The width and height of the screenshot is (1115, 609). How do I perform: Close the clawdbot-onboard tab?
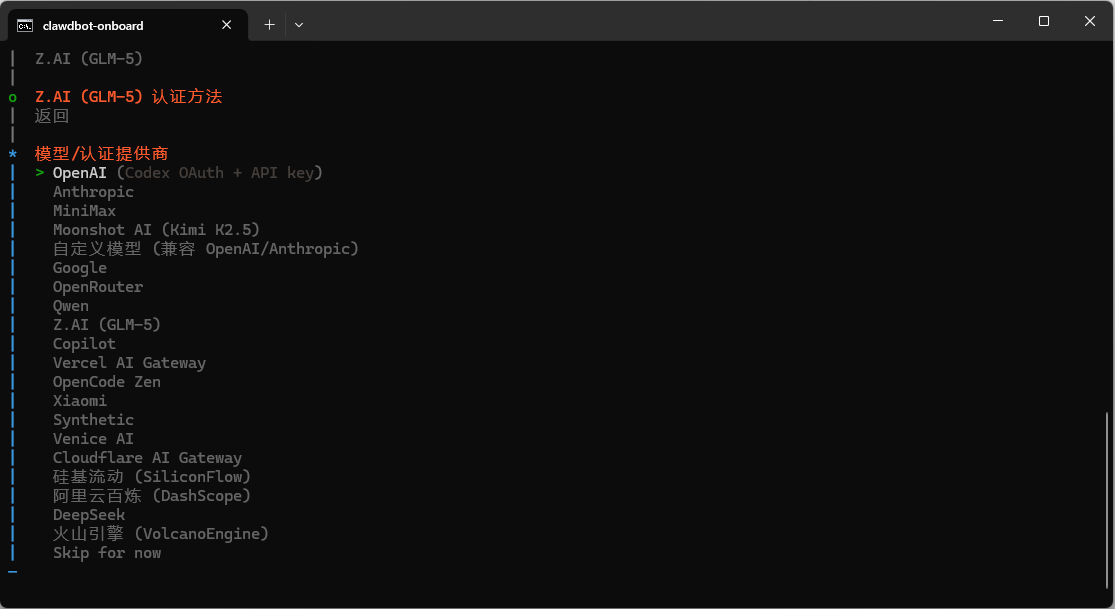click(227, 25)
